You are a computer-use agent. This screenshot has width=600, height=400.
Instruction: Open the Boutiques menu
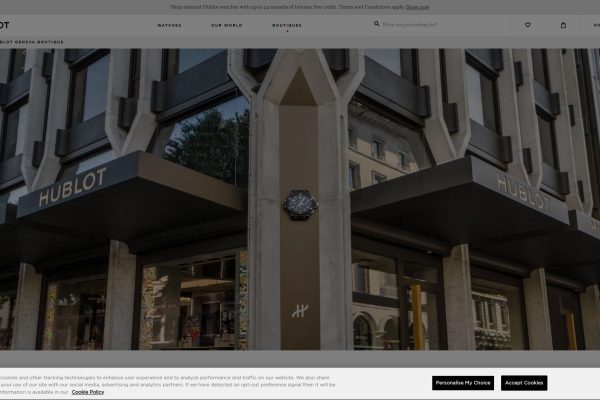point(287,25)
